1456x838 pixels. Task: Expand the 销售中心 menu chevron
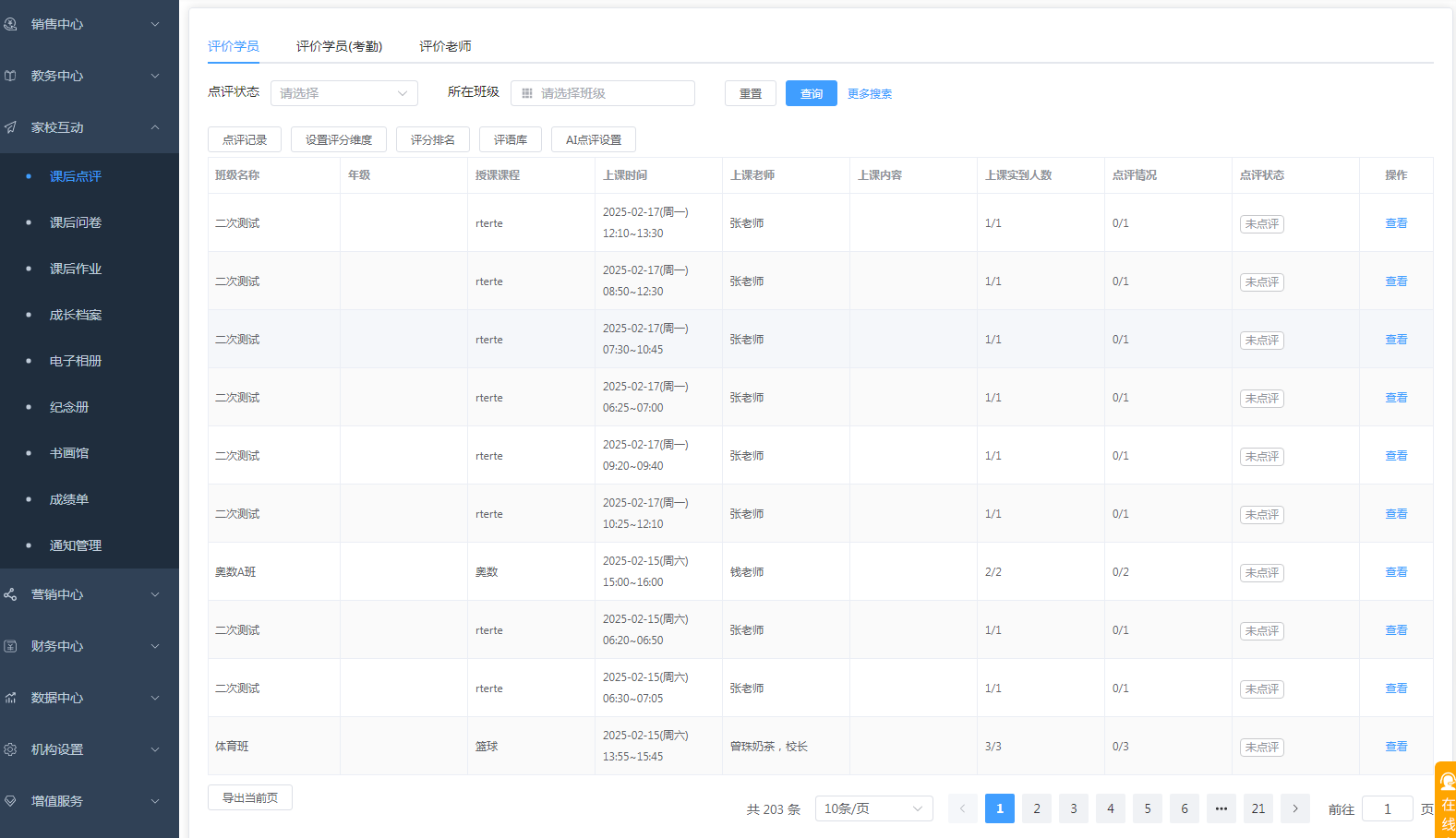(155, 24)
